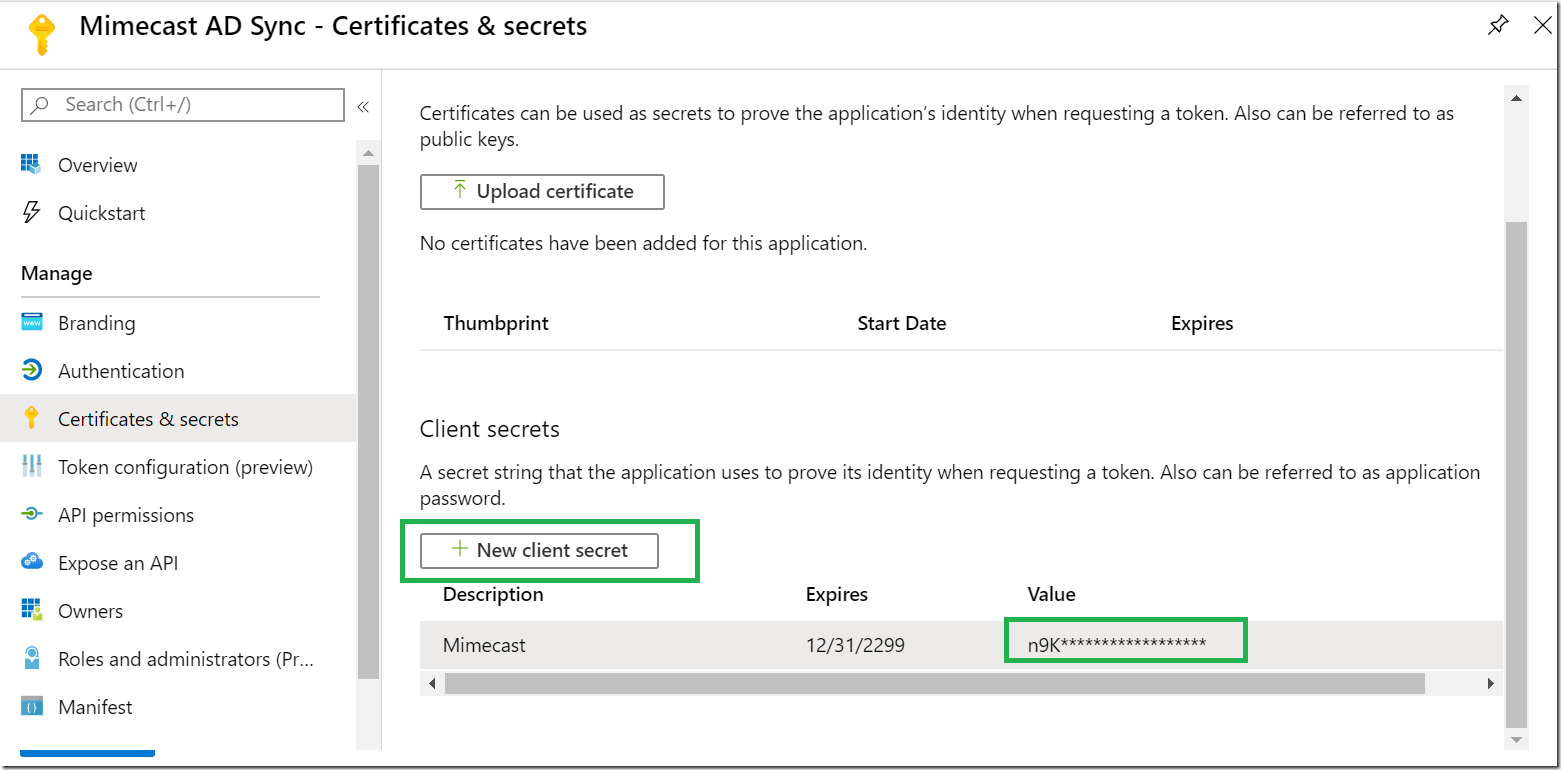Screen dimensions: 1561x770
Task: Click the horizontal scrollbar thumb
Action: coord(934,683)
